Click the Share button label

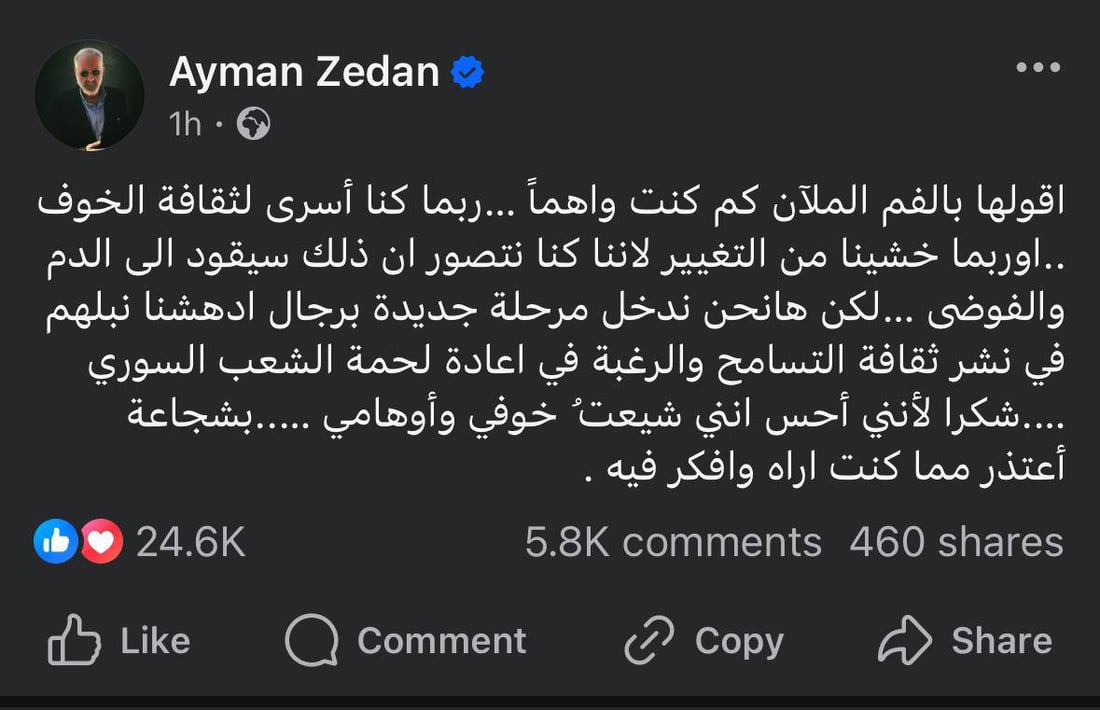1000,640
